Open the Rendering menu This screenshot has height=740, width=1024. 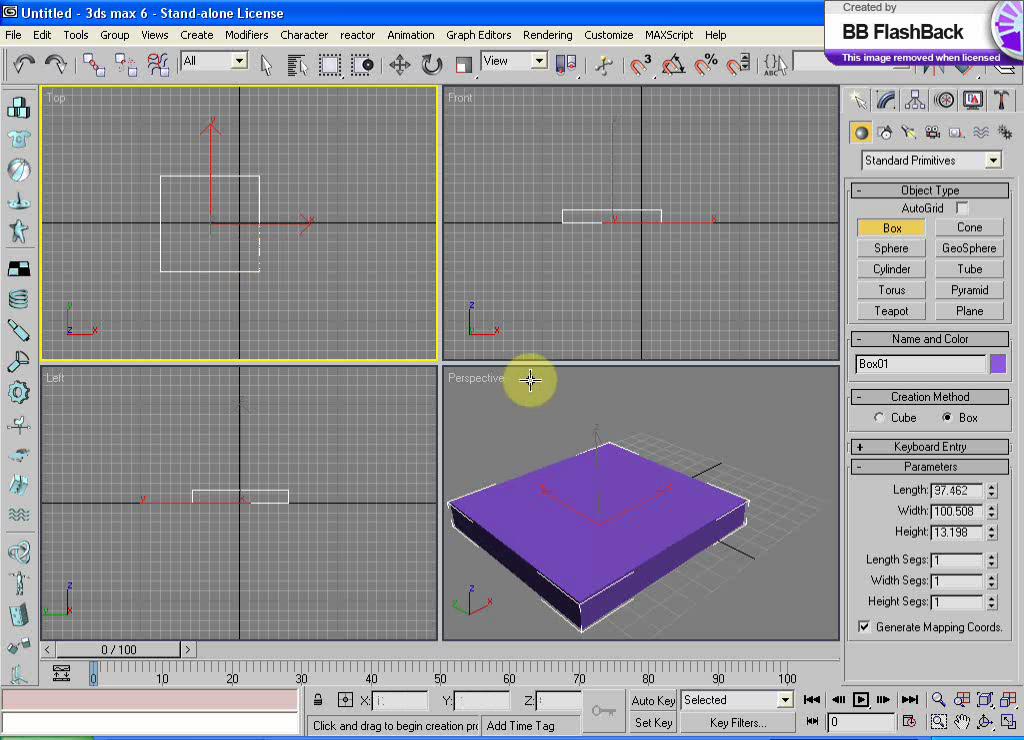click(547, 35)
